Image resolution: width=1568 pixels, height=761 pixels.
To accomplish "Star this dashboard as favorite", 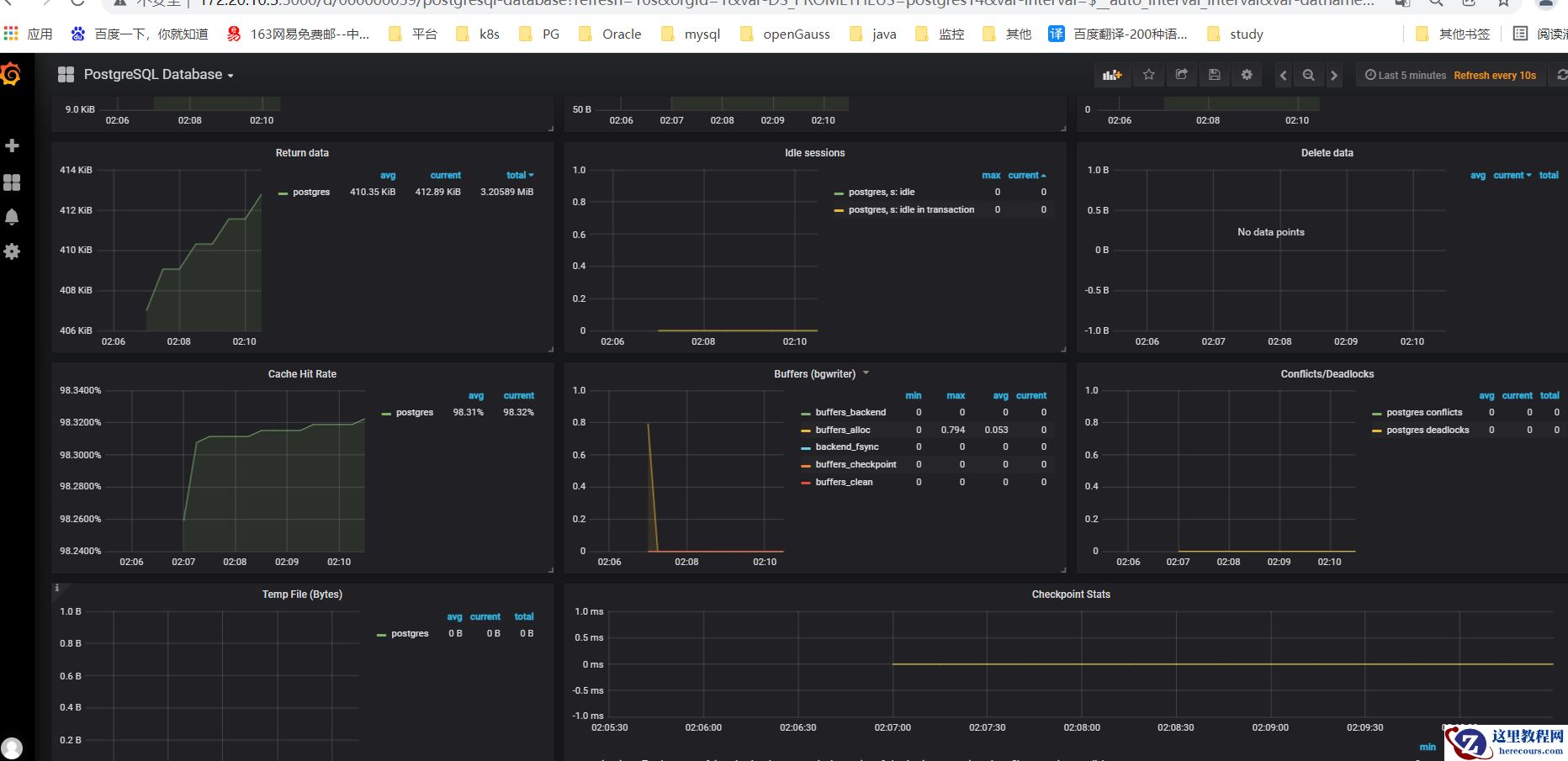I will point(1148,75).
